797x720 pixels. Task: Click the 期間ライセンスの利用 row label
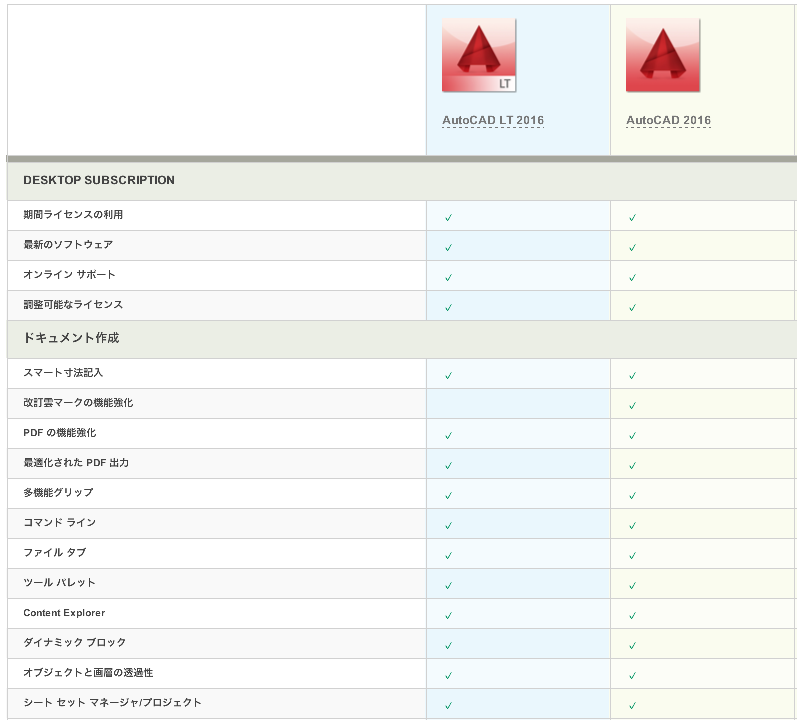[x=73, y=214]
